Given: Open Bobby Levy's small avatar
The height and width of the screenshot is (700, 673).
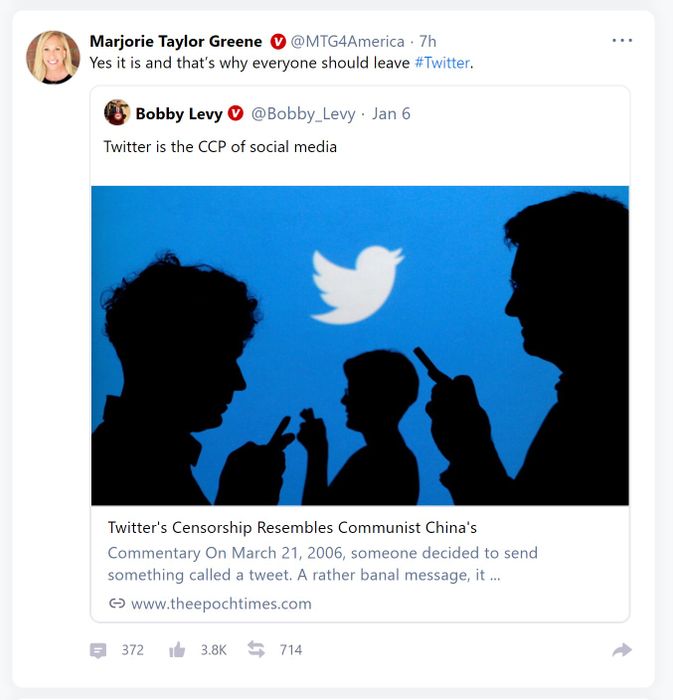Looking at the screenshot, I should tap(117, 113).
